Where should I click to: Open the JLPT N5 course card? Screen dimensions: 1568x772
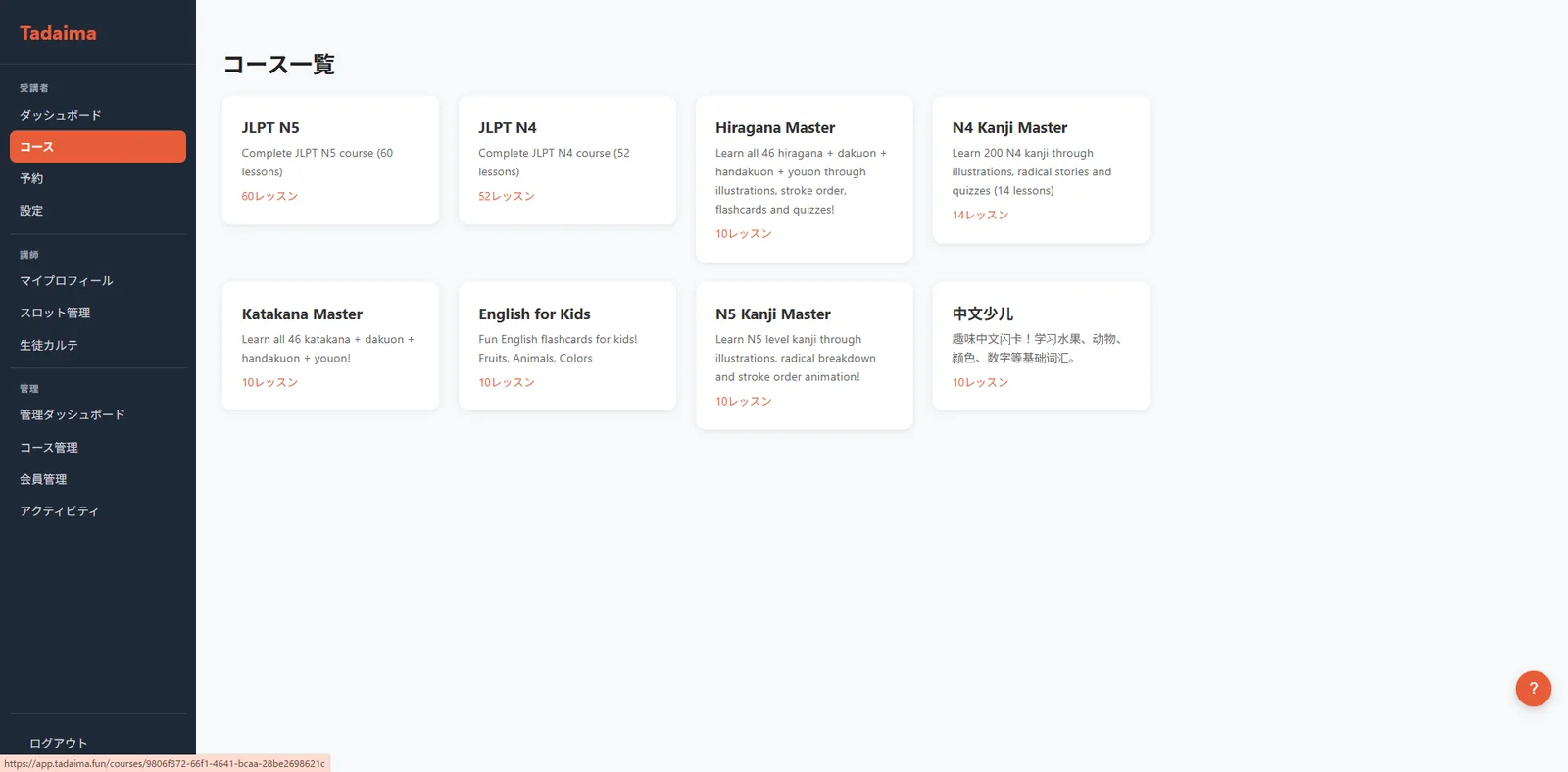pyautogui.click(x=330, y=161)
